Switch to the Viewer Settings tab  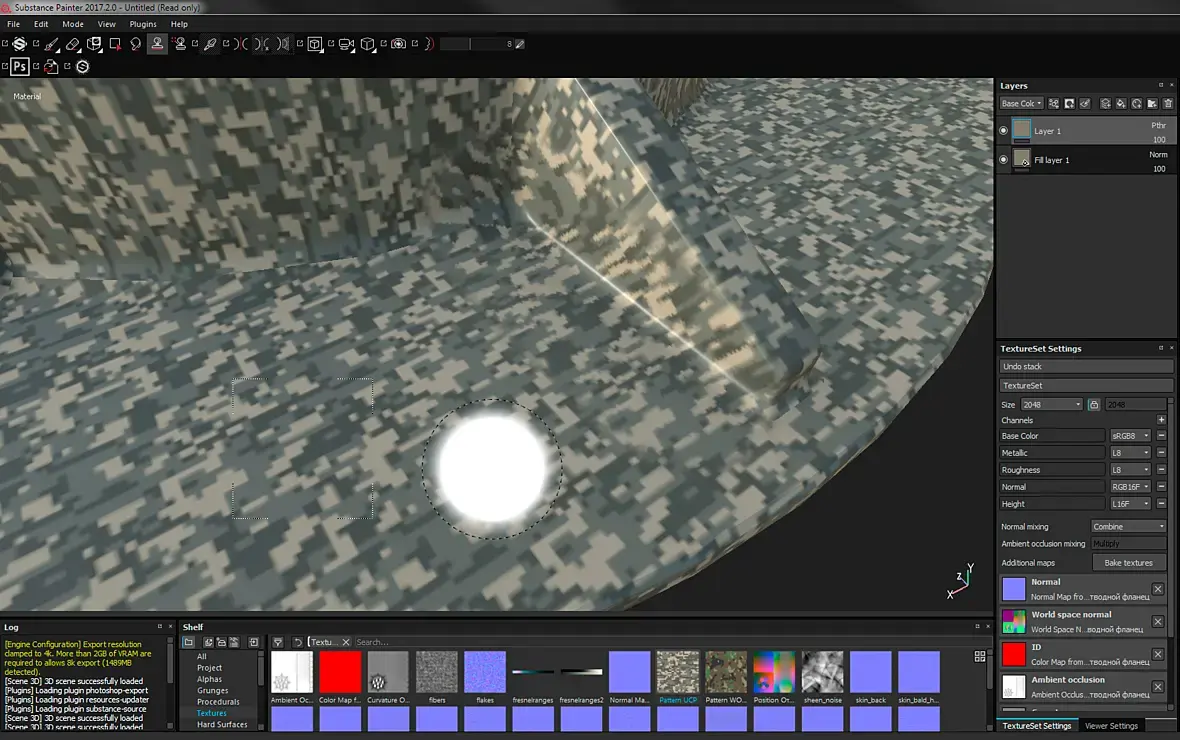1111,726
